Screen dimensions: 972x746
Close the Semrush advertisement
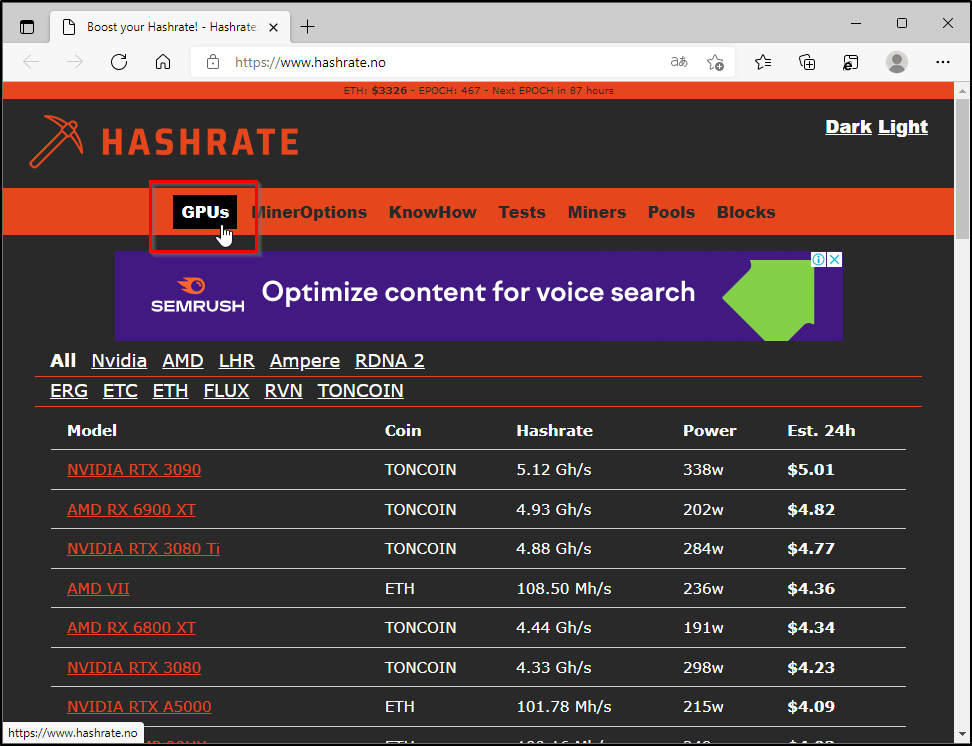pyautogui.click(x=835, y=259)
